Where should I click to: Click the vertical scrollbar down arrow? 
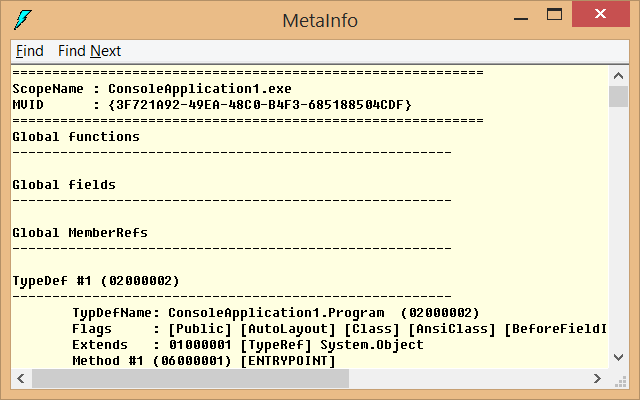tap(618, 358)
